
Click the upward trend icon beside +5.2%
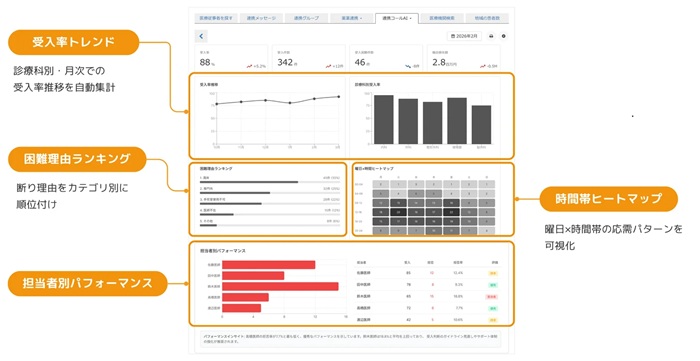pos(250,66)
